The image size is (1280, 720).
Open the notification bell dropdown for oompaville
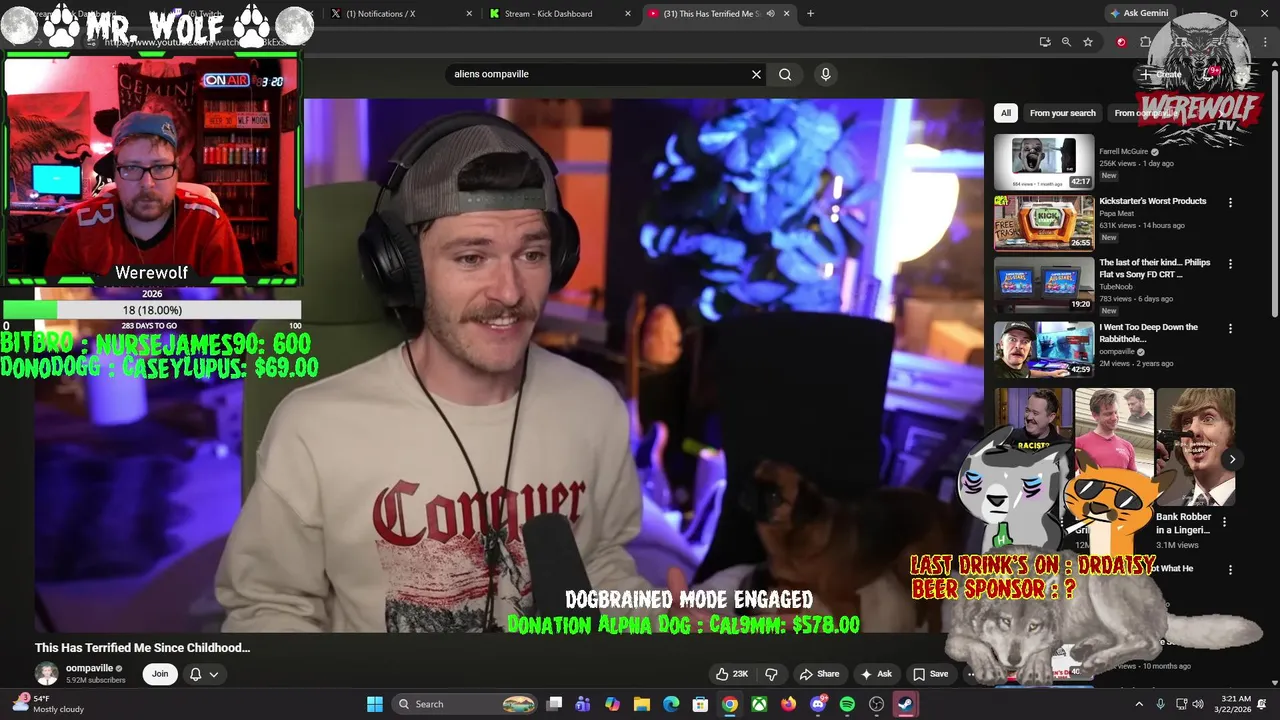point(204,674)
